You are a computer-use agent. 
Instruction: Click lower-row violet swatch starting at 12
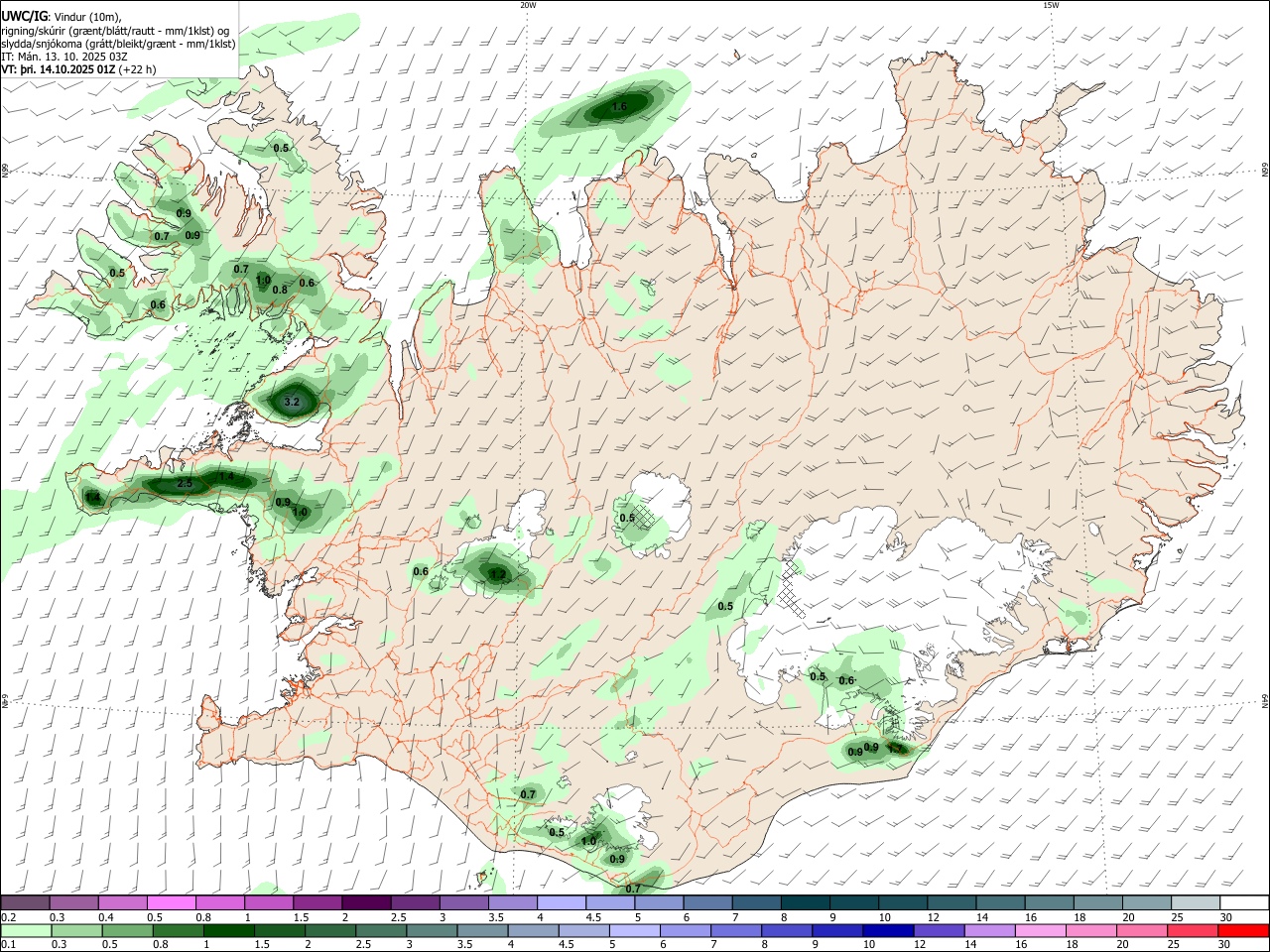click(x=939, y=930)
